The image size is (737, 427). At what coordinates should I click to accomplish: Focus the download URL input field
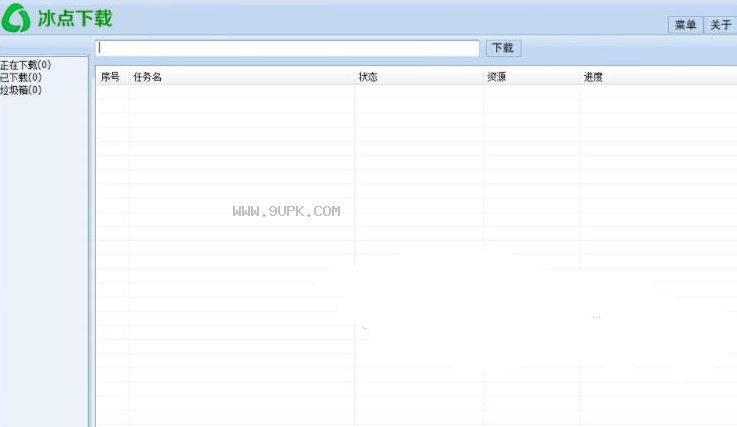click(288, 48)
